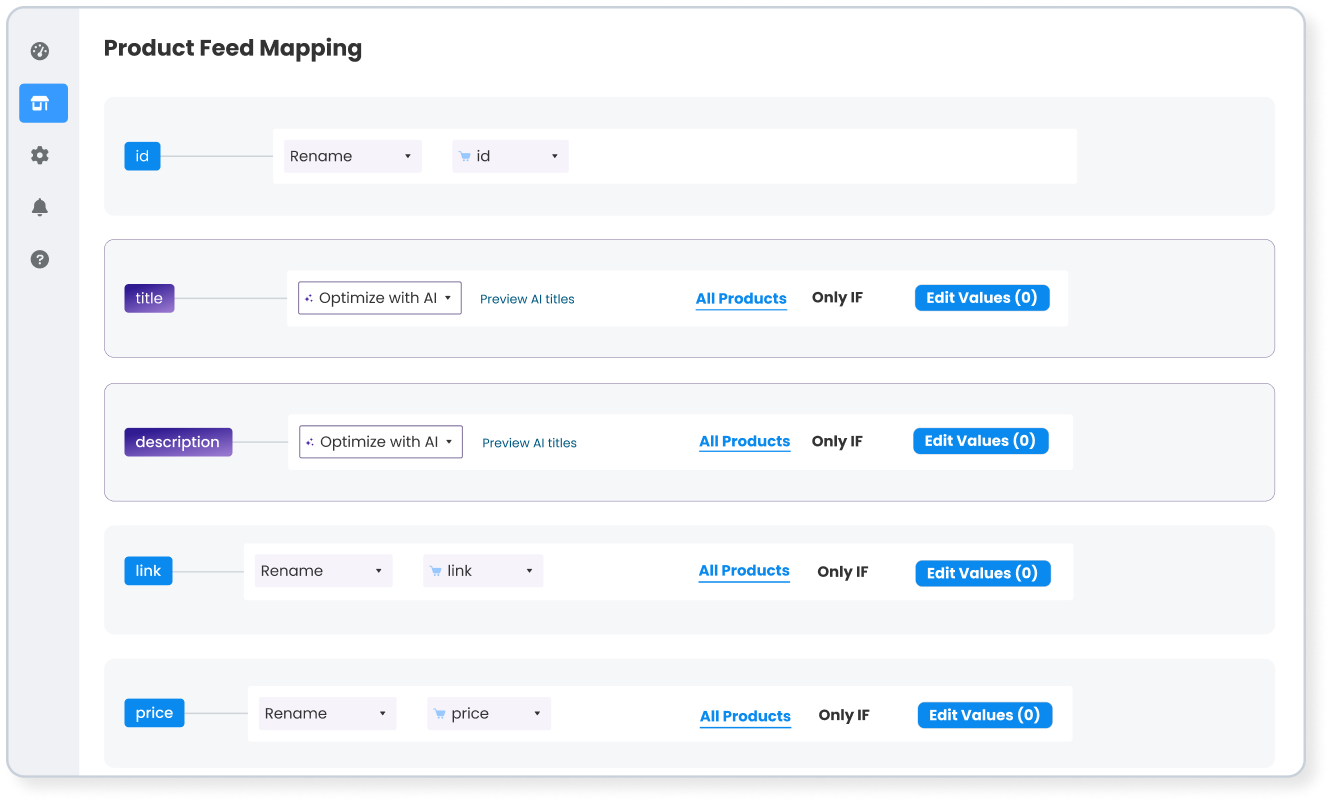Expand the Rename dropdown in id row

tap(352, 156)
